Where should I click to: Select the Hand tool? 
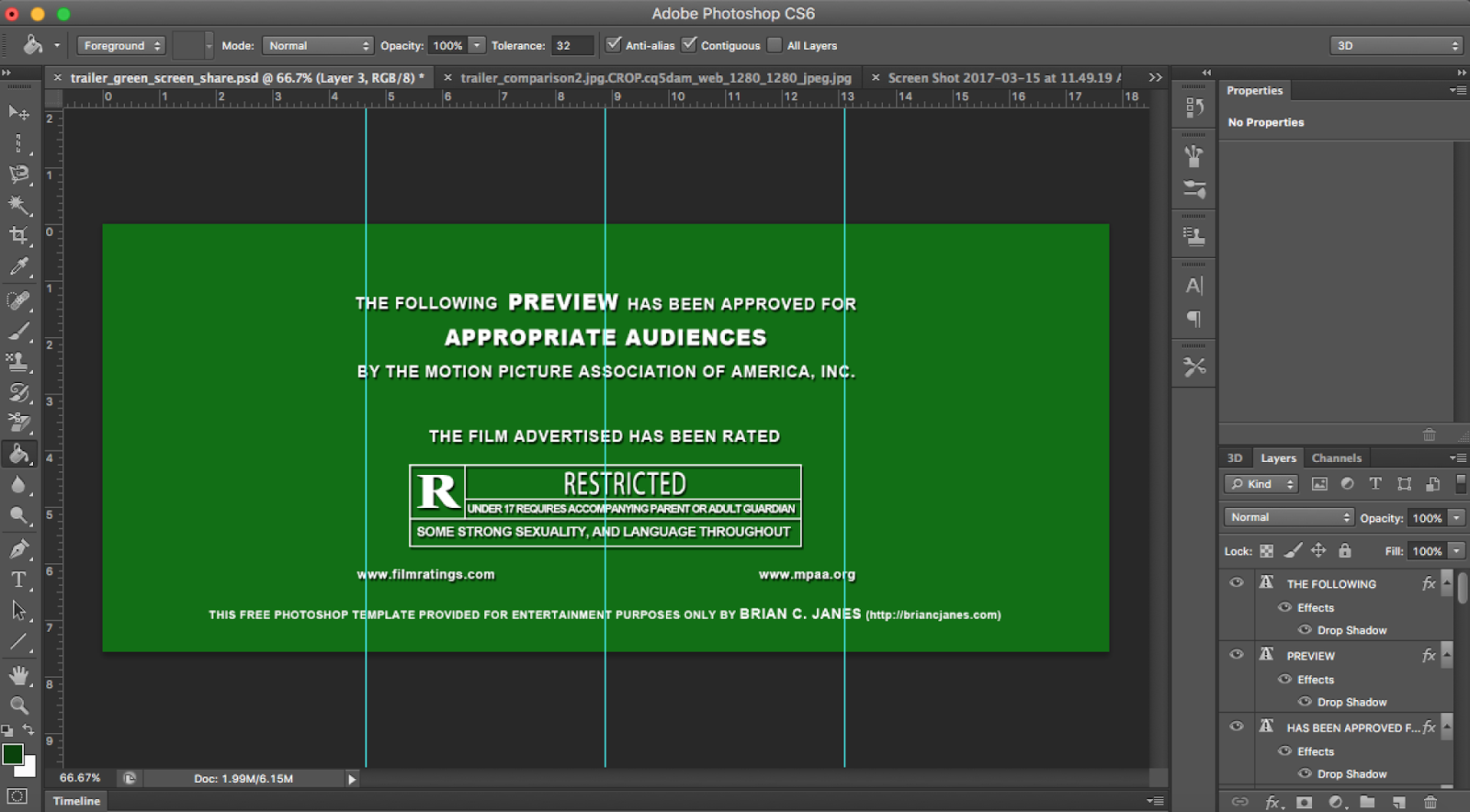click(x=18, y=675)
